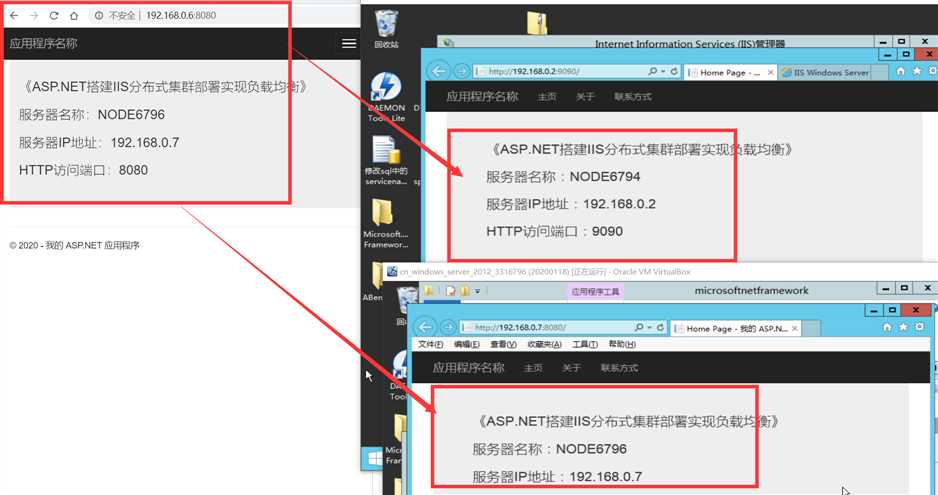Viewport: 938px width, 495px height.
Task: Switch to the 'IIS Windows Server' tab
Action: pos(826,72)
